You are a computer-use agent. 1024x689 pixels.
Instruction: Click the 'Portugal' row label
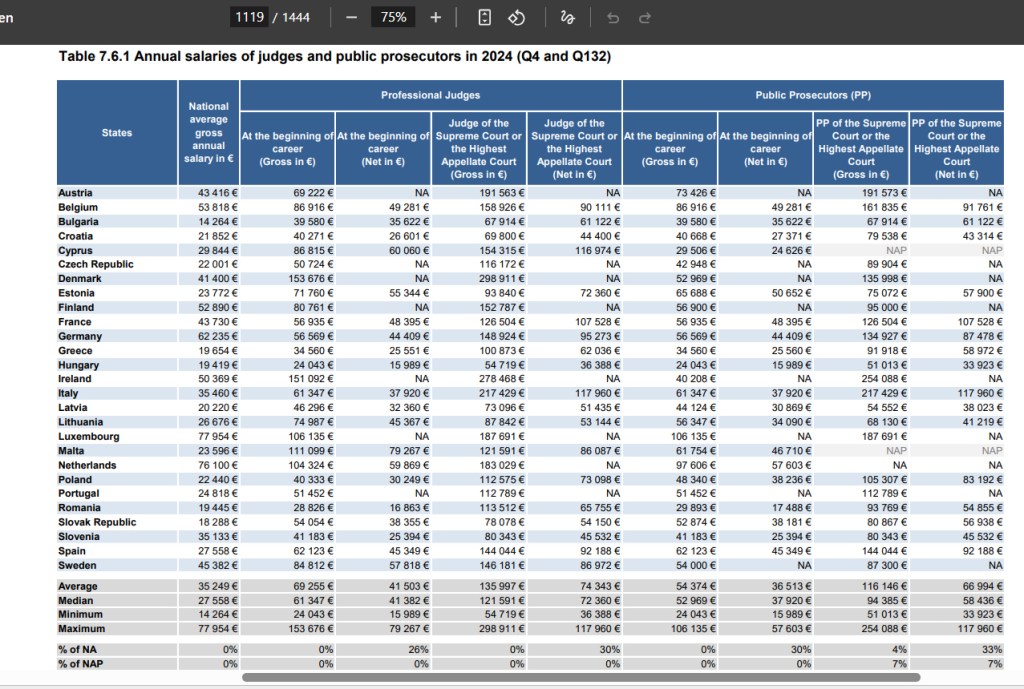(x=78, y=493)
